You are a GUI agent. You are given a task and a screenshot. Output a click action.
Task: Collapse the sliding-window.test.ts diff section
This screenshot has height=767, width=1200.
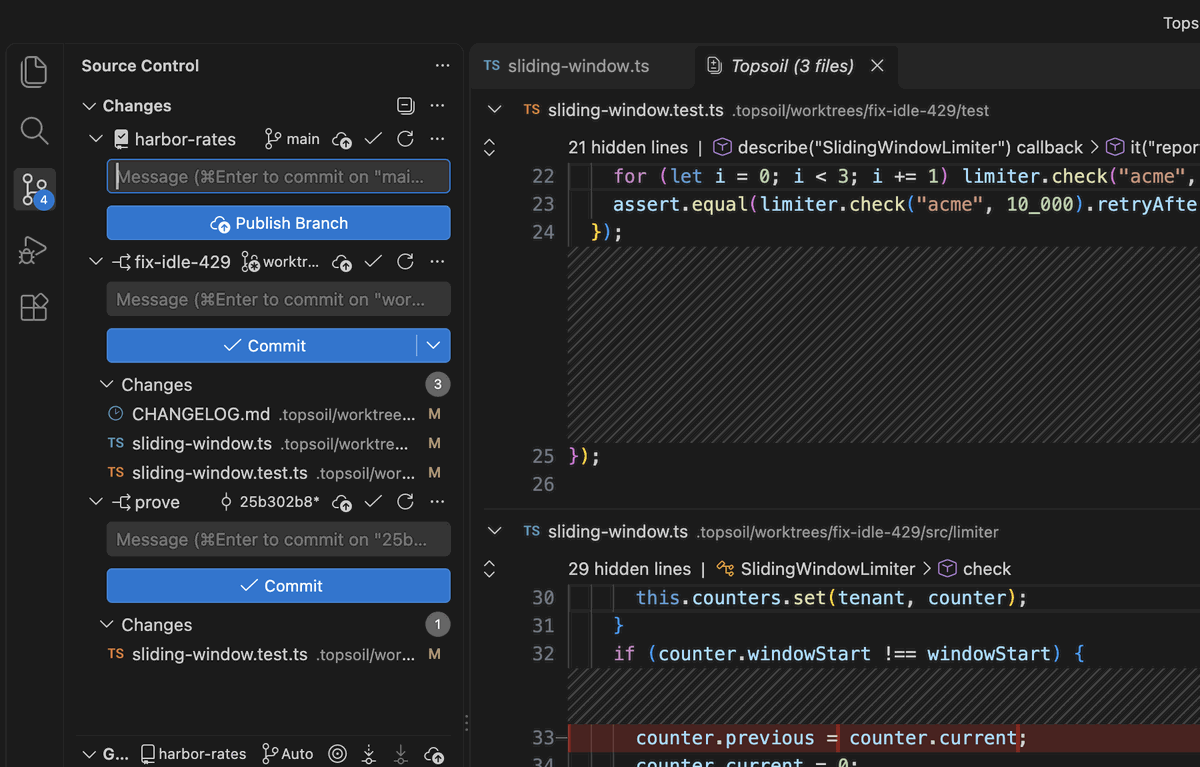point(493,109)
